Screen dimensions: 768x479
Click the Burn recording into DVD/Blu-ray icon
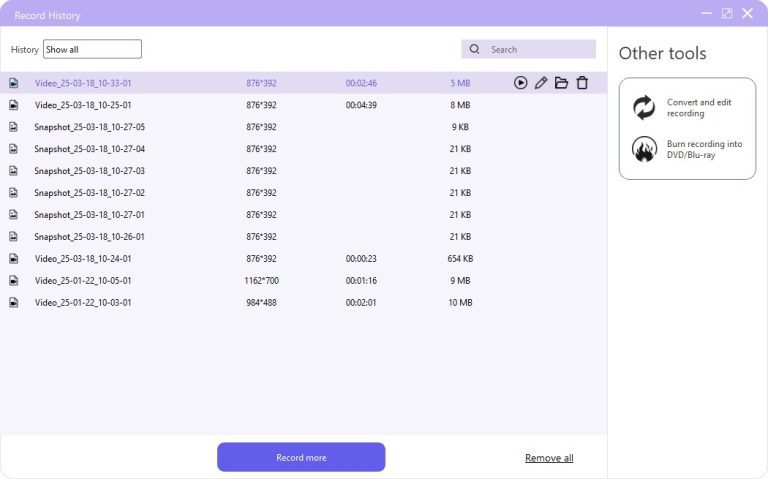pos(644,149)
